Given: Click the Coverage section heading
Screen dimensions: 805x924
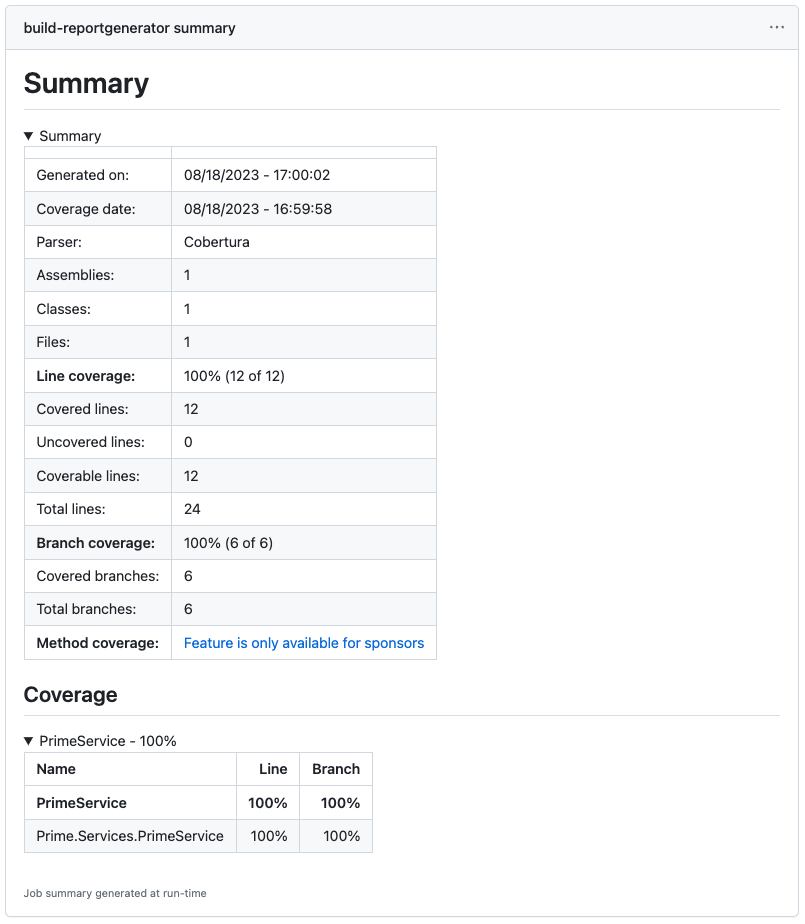Looking at the screenshot, I should click(x=70, y=695).
